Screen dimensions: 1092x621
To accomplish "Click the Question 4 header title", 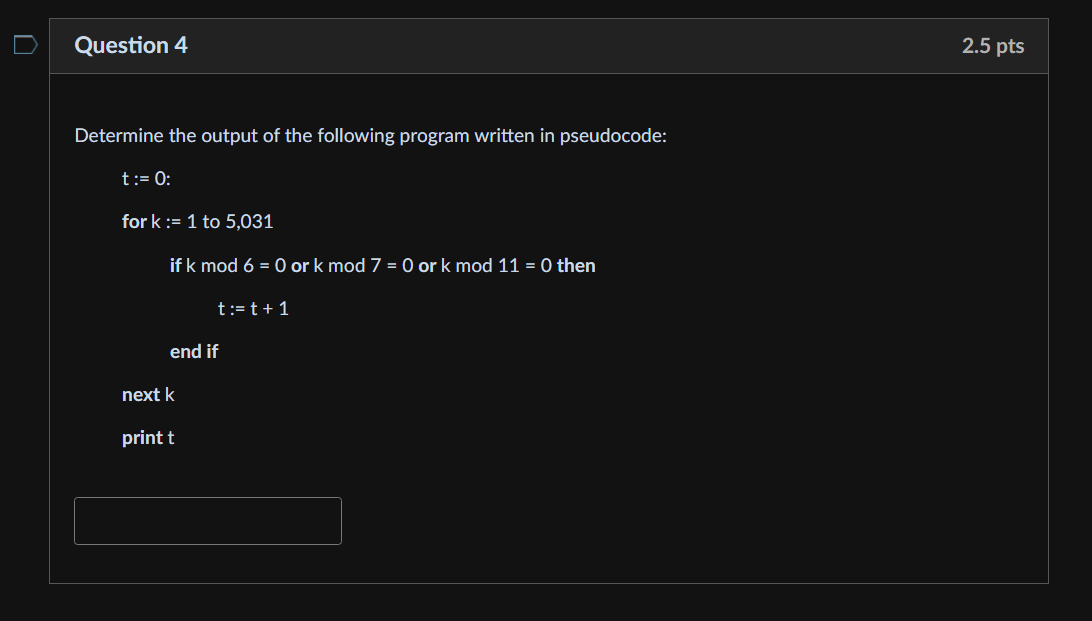I will [x=131, y=45].
